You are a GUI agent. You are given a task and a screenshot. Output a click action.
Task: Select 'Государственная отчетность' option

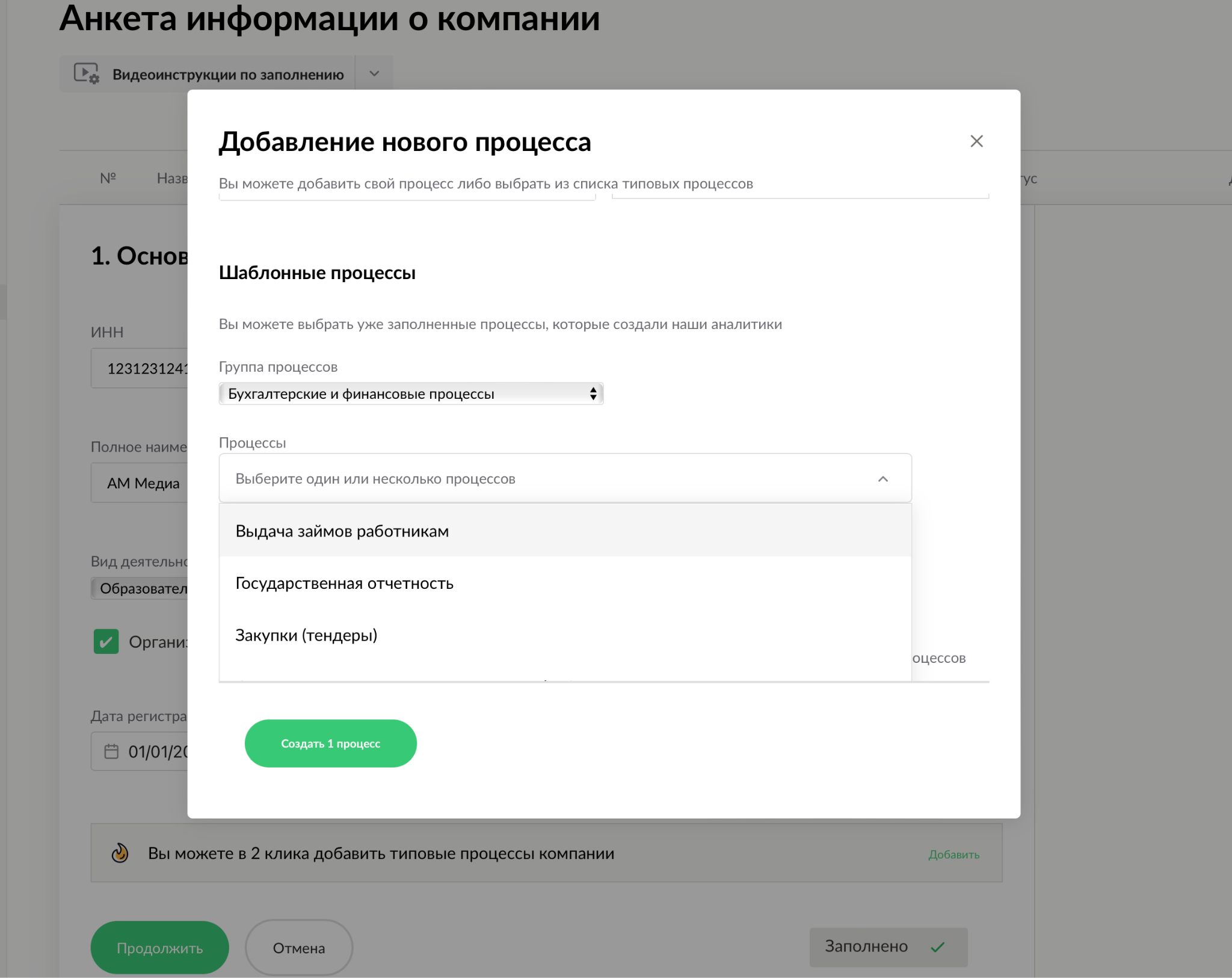click(x=344, y=583)
